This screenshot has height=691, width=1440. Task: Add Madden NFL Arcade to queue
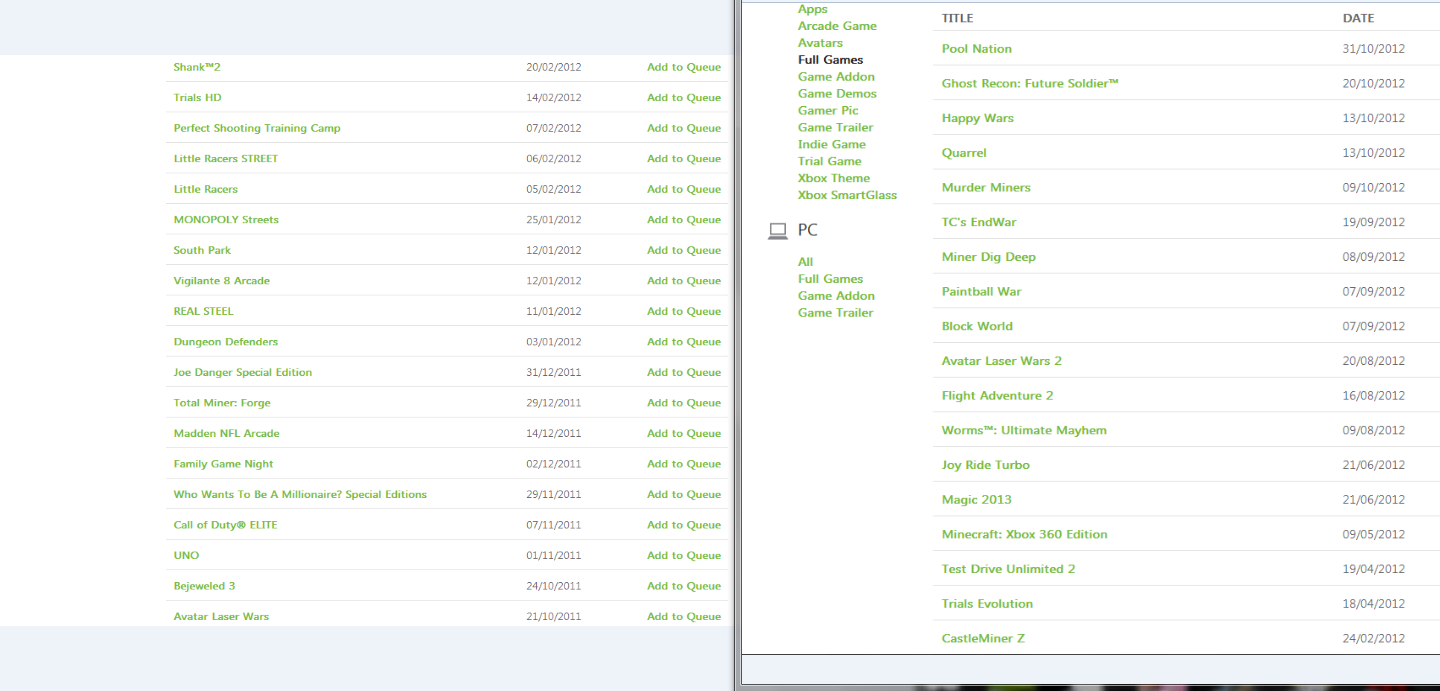684,434
